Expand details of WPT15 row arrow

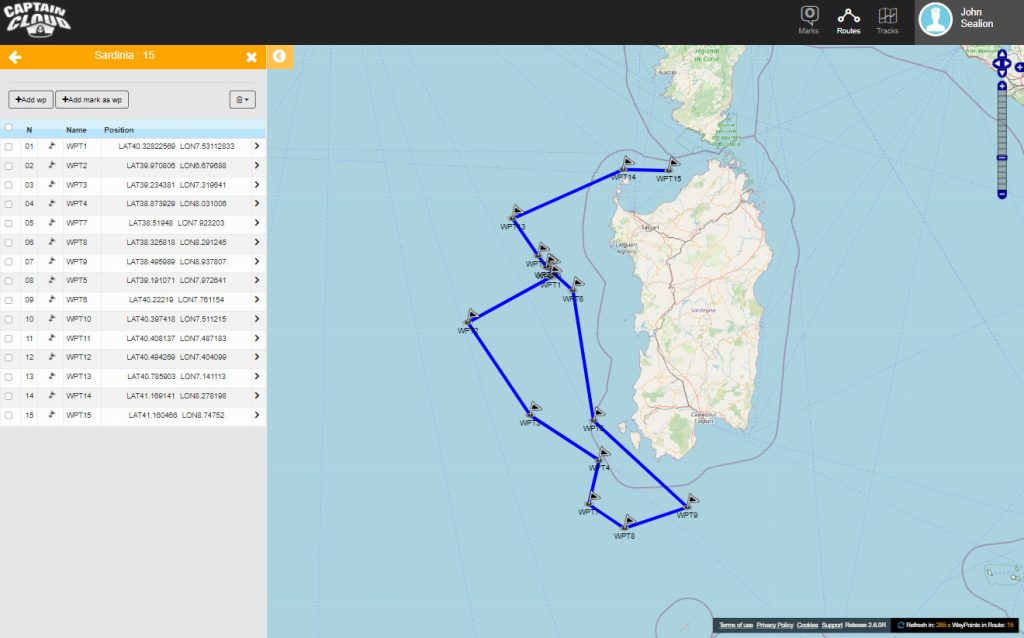point(257,415)
